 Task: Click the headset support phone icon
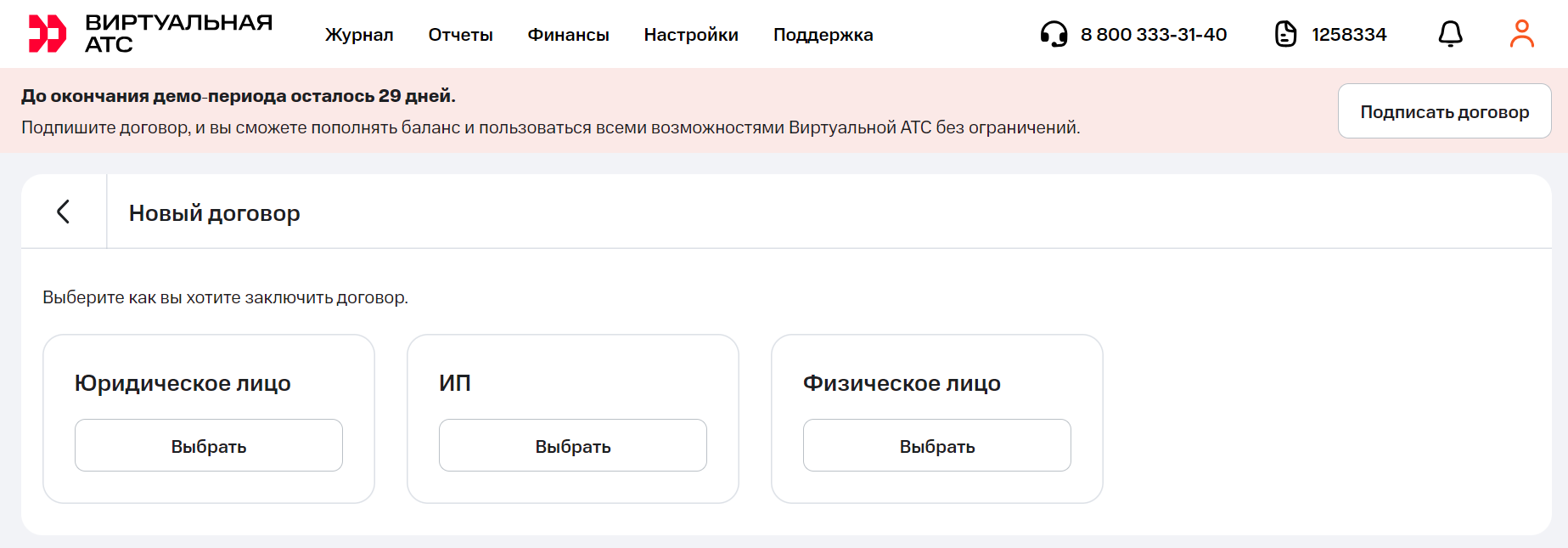pyautogui.click(x=1054, y=34)
